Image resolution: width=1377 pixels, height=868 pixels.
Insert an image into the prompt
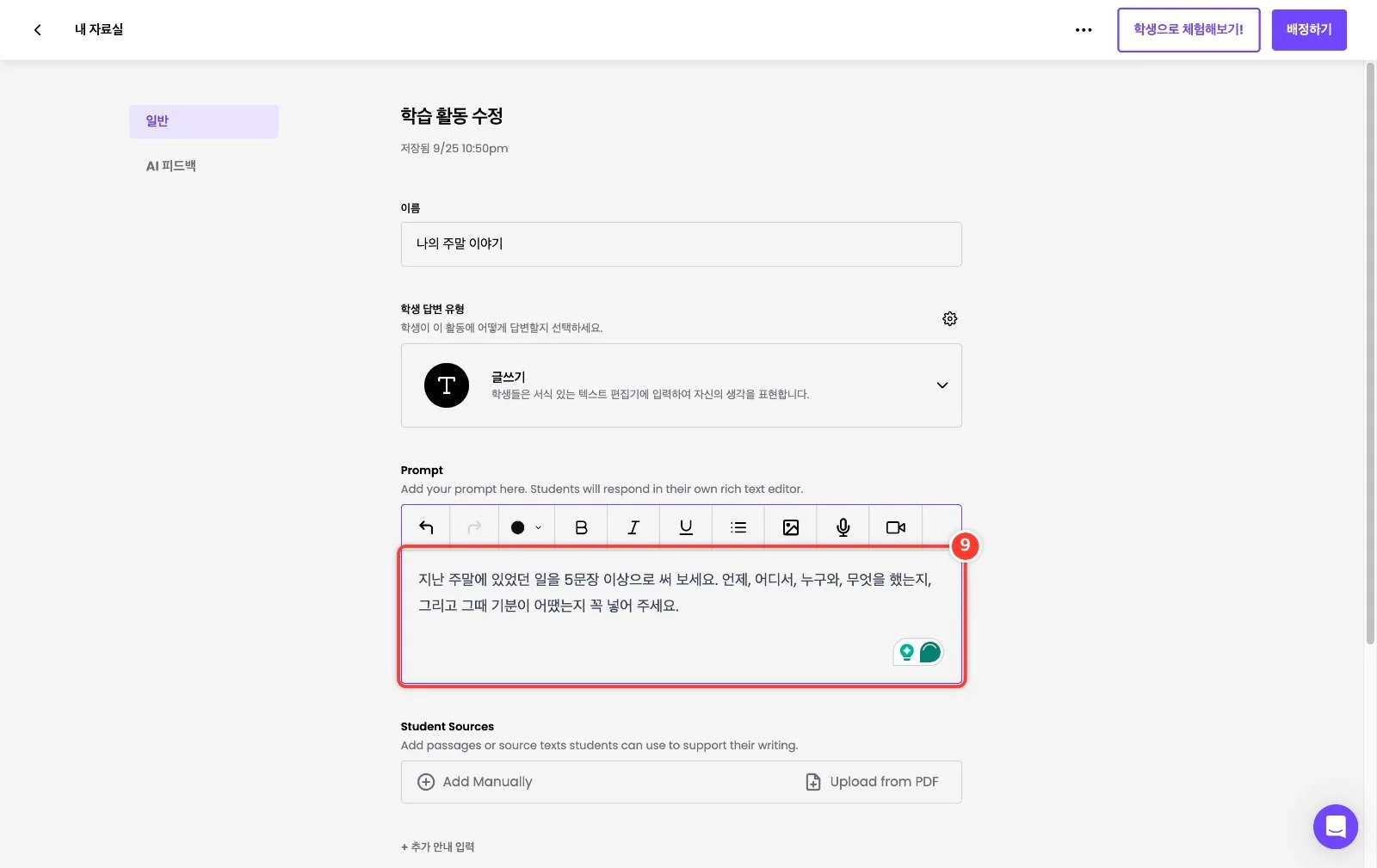pos(791,527)
